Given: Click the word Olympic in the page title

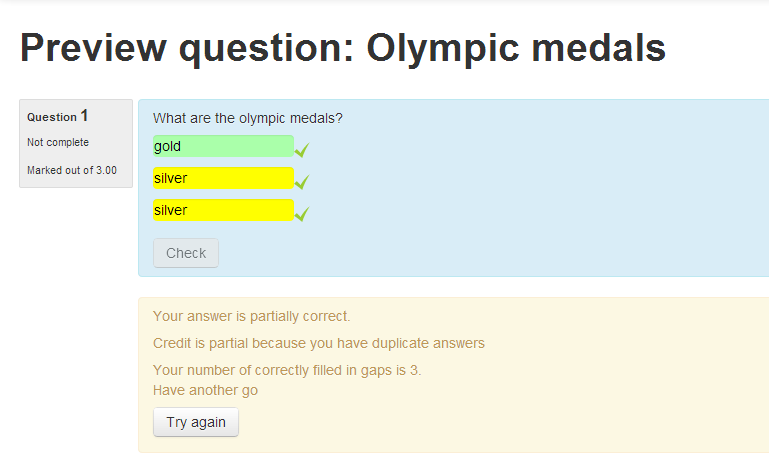Looking at the screenshot, I should [443, 49].
